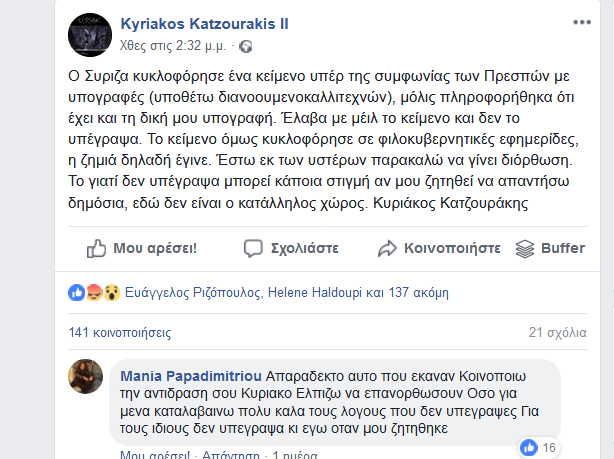Open Mania Papadimitriou's avatar

86,379
